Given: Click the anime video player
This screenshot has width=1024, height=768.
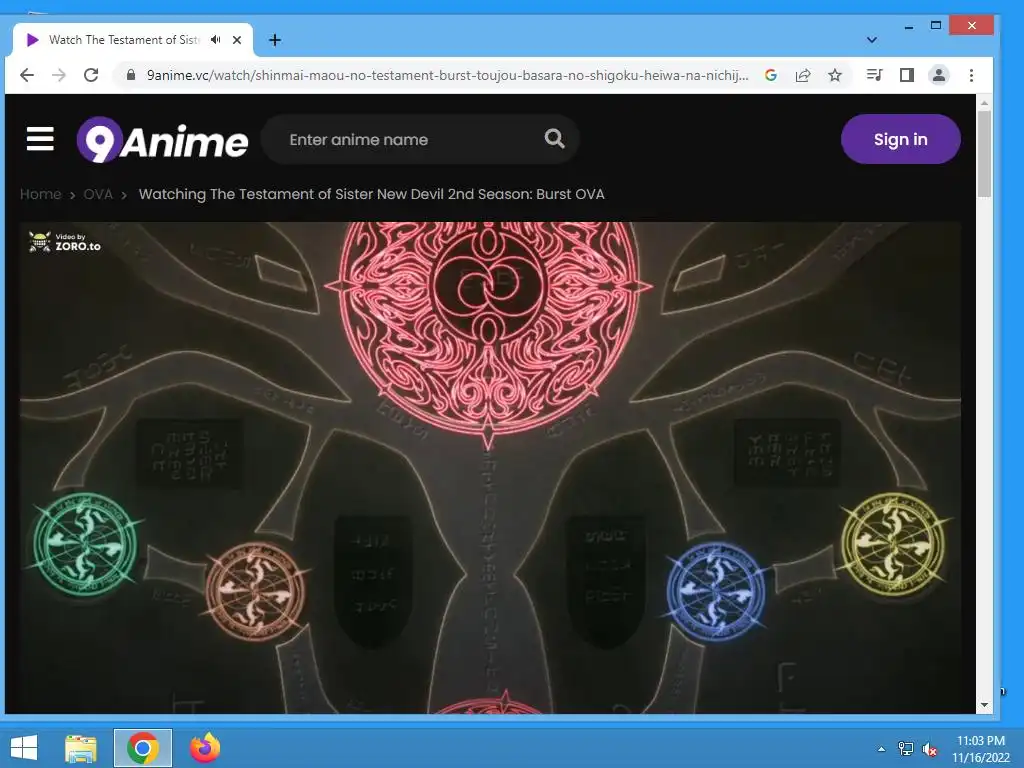Looking at the screenshot, I should click(490, 467).
